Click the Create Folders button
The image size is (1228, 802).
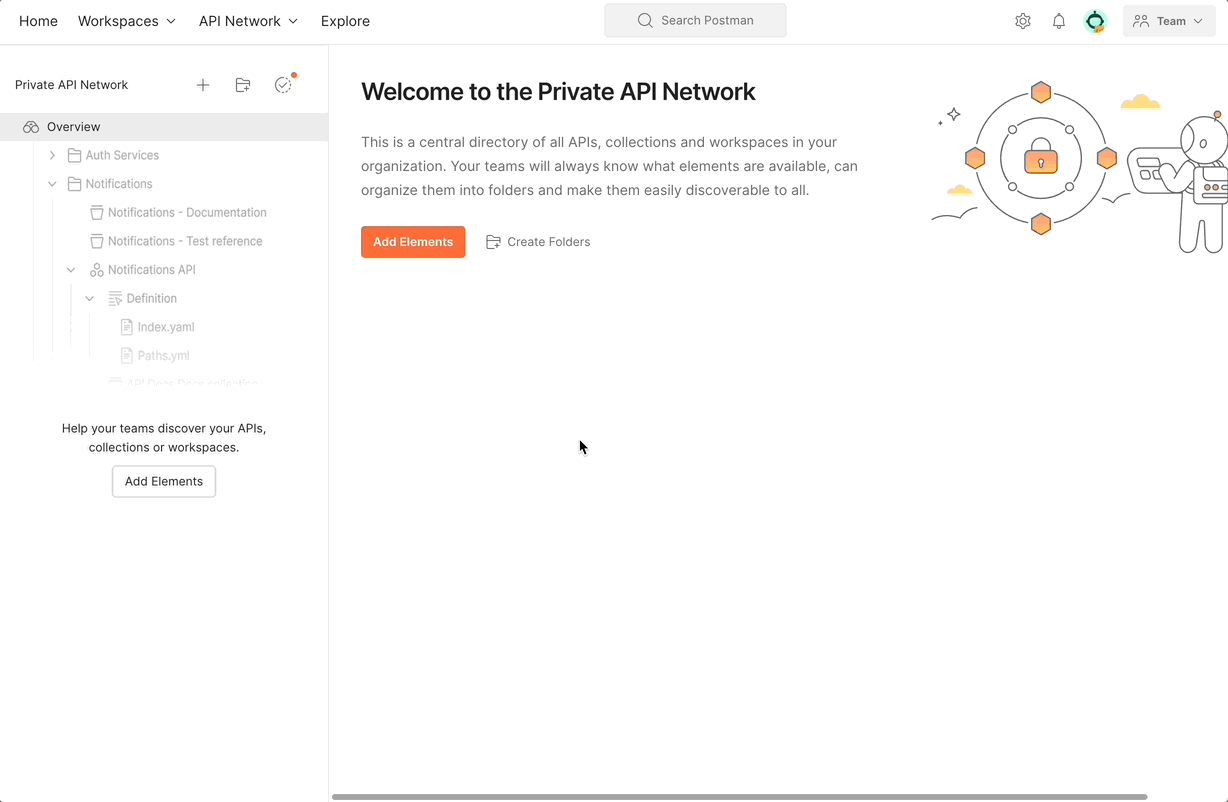click(538, 241)
